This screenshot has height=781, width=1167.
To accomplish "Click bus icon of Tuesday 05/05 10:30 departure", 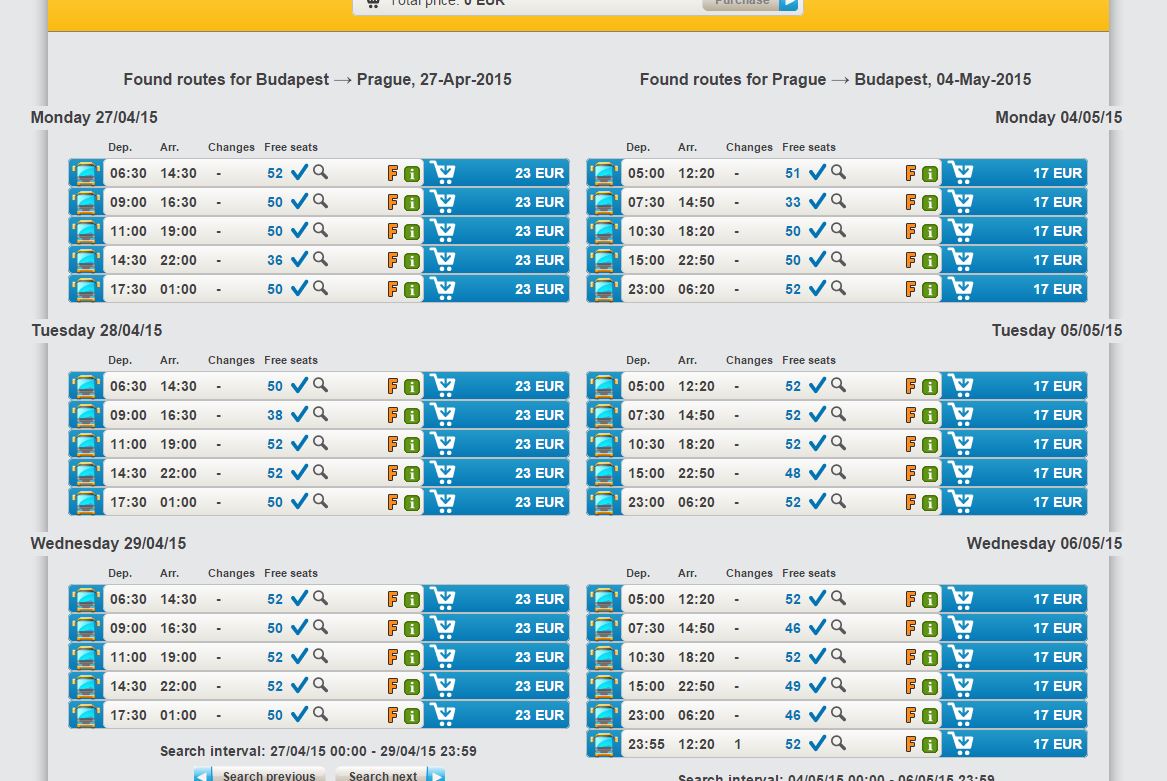I will [x=604, y=444].
